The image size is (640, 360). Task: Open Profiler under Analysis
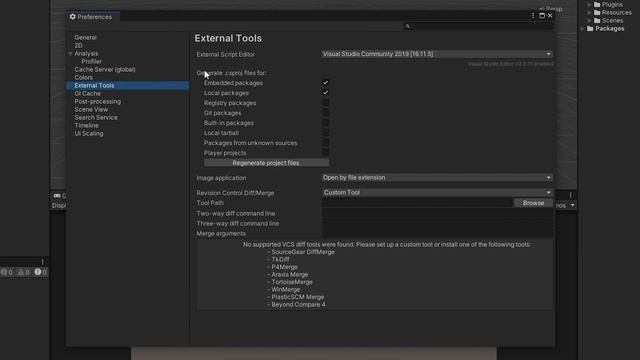pyautogui.click(x=91, y=61)
